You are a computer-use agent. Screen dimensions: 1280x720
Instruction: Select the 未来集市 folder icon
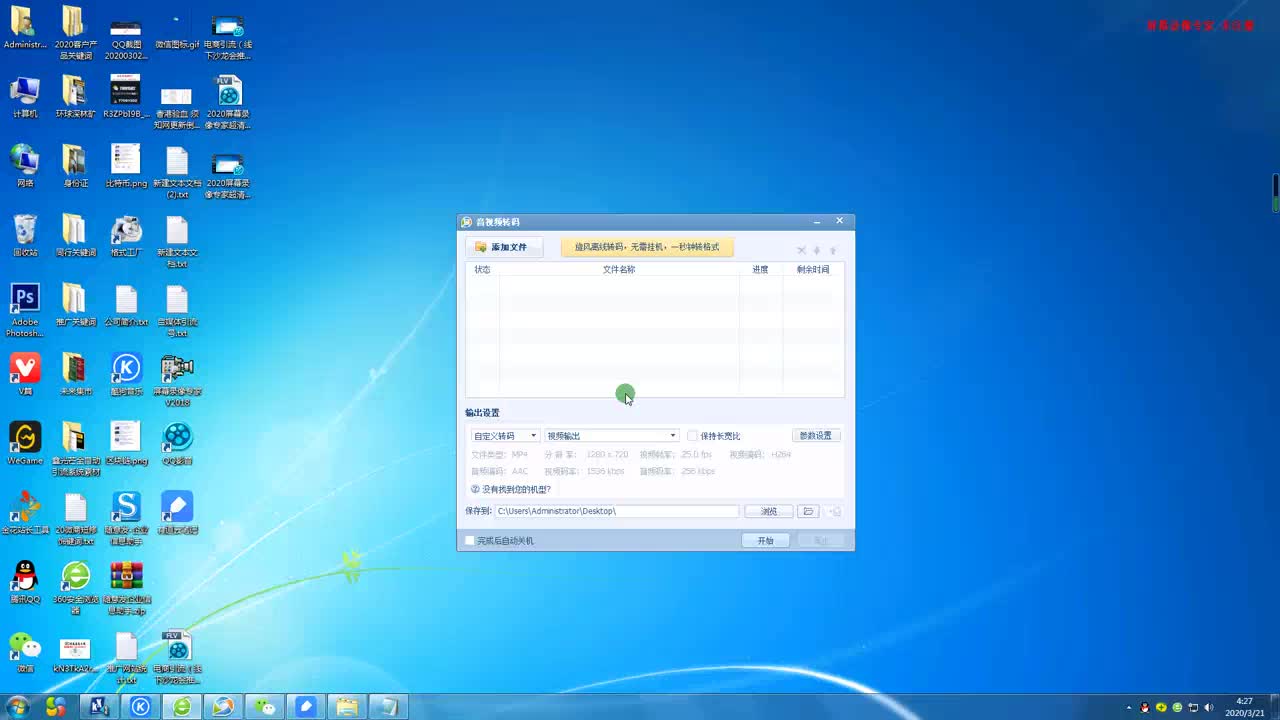[76, 374]
